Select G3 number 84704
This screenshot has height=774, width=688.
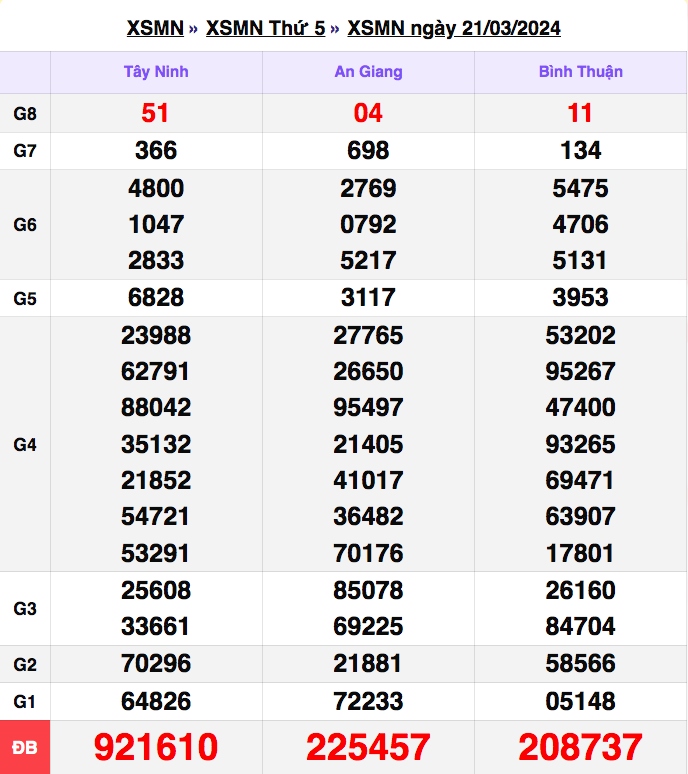[x=580, y=626]
